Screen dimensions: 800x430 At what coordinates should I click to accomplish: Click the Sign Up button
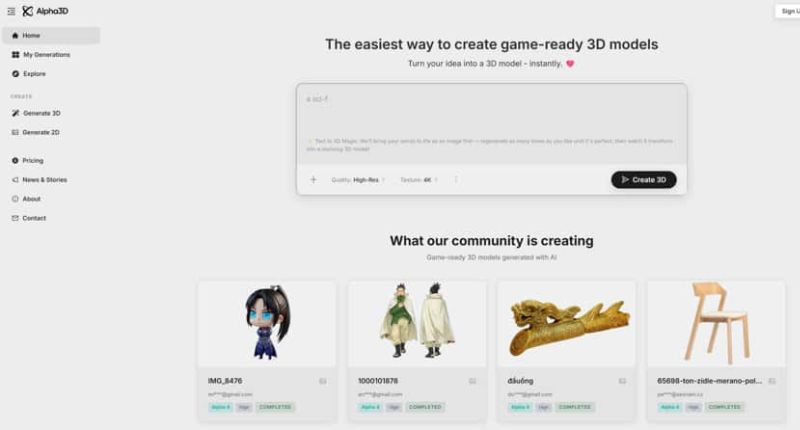pos(789,11)
